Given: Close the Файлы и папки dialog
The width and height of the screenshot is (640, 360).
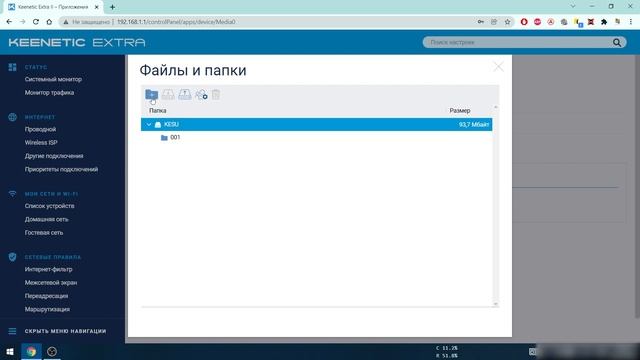Looking at the screenshot, I should click(x=498, y=67).
